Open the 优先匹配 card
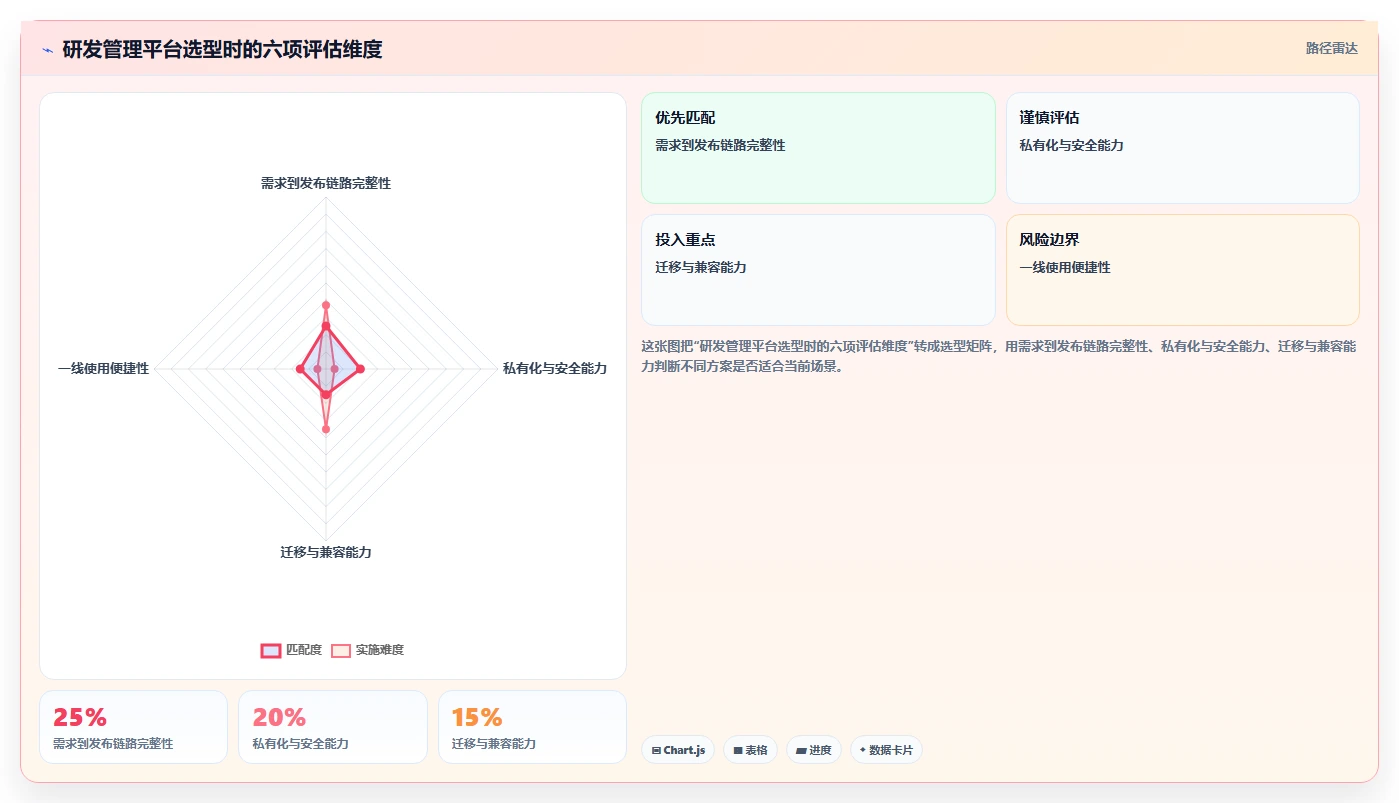1399x803 pixels. point(818,148)
